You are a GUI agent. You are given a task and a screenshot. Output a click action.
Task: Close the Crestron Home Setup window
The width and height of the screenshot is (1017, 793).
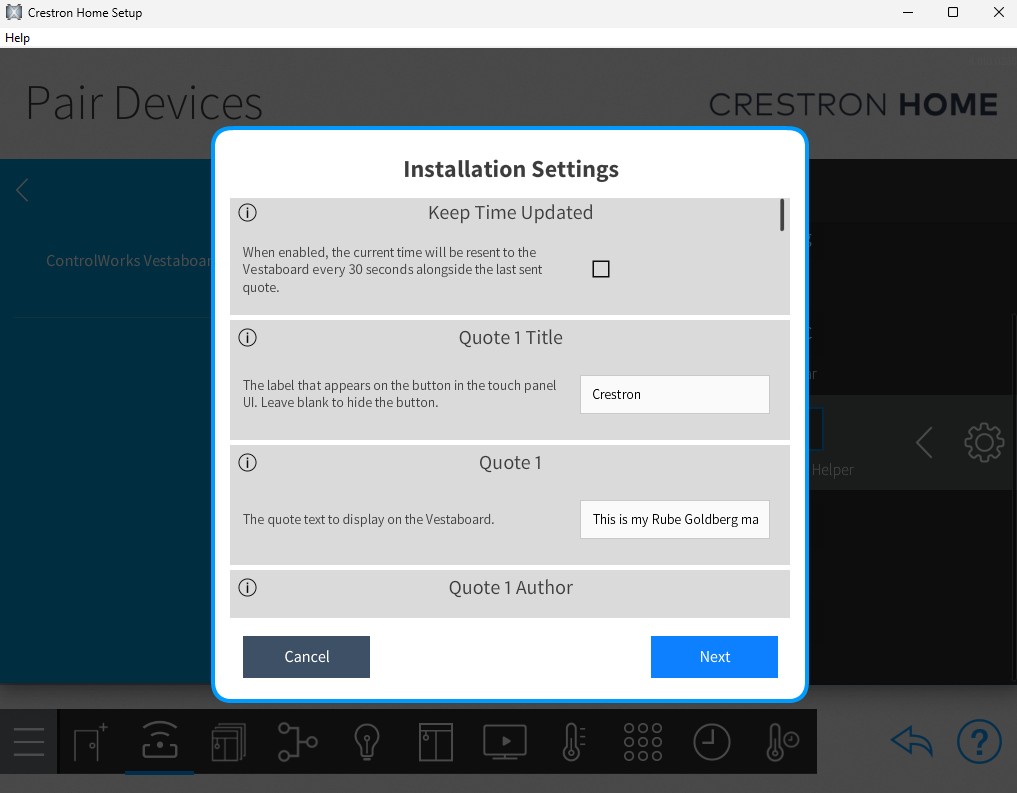coord(999,12)
